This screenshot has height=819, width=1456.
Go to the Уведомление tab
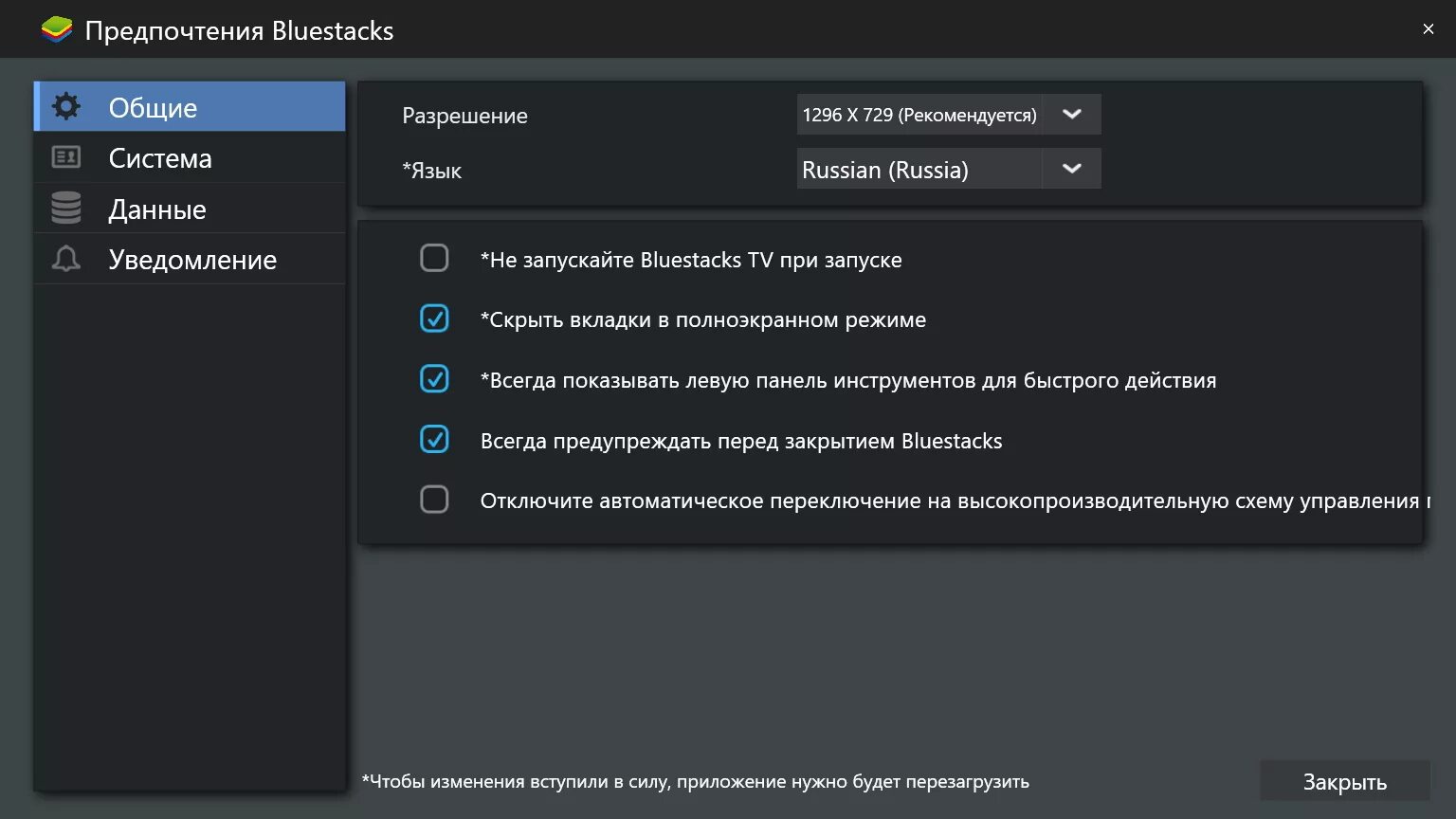(192, 260)
